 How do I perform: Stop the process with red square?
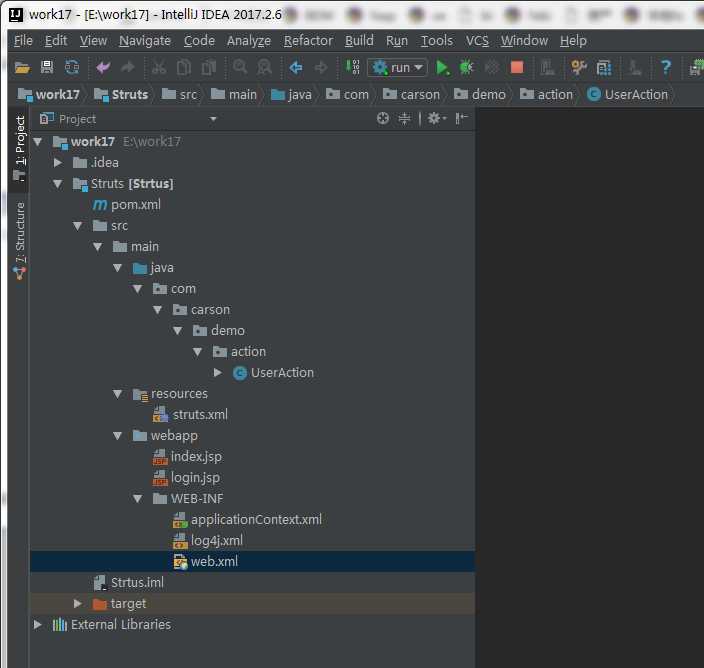(x=517, y=67)
